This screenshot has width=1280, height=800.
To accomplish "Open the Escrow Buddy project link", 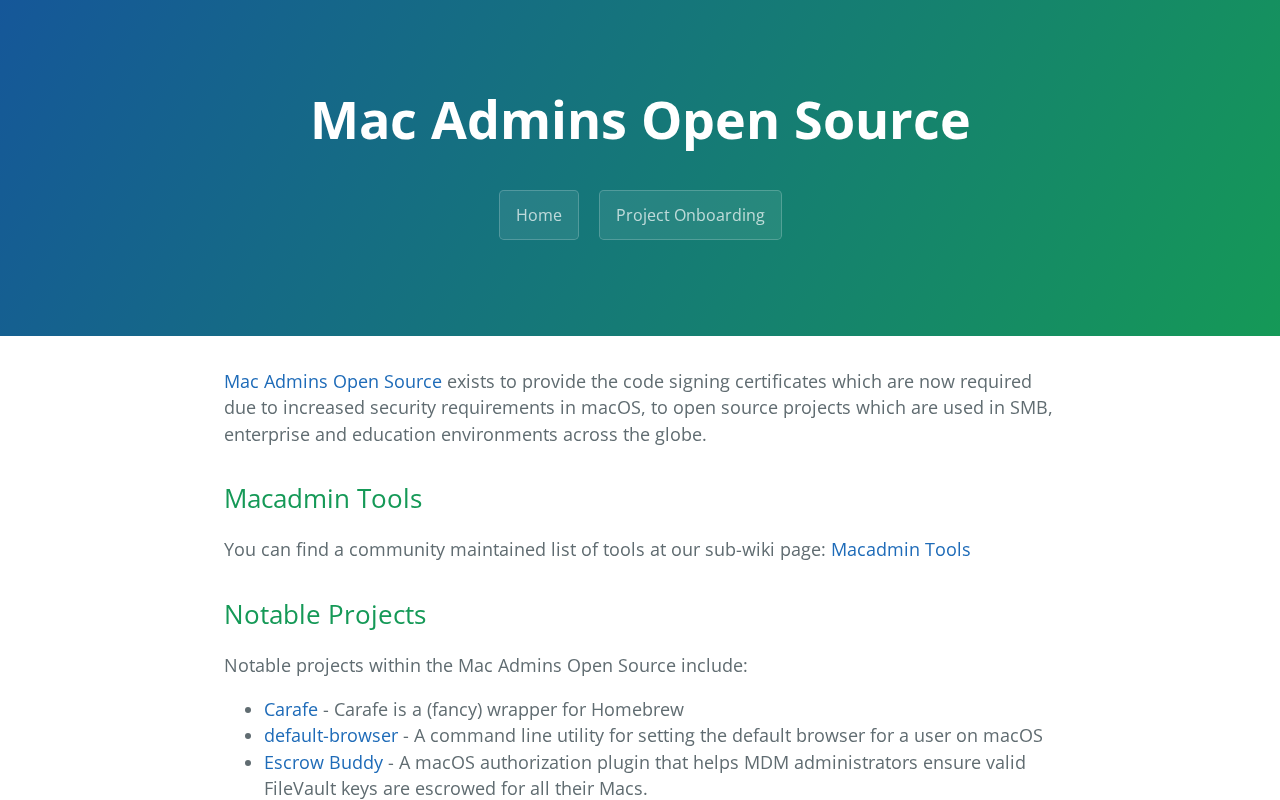I will pyautogui.click(x=324, y=762).
